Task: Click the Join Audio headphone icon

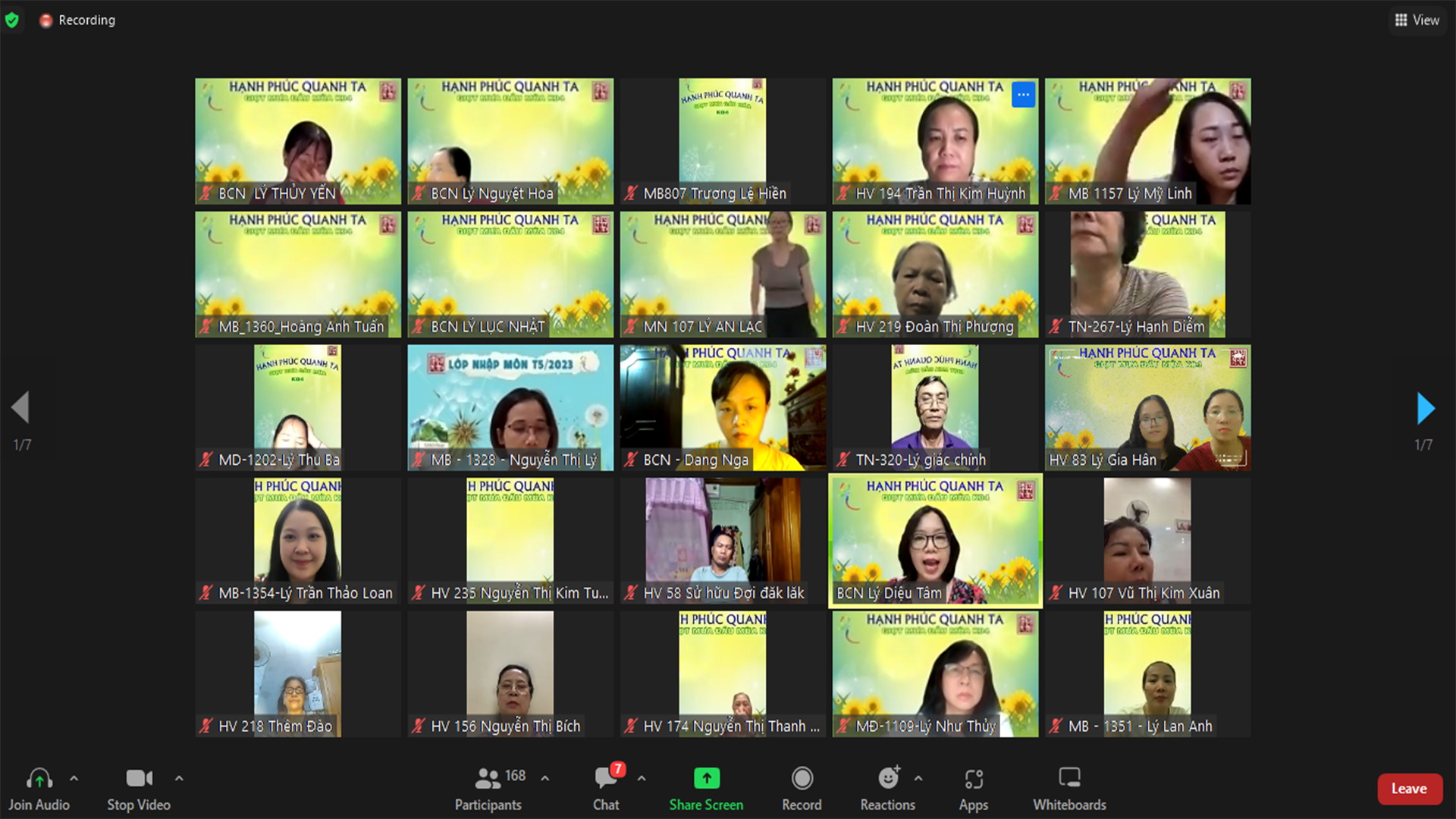Action: click(39, 779)
